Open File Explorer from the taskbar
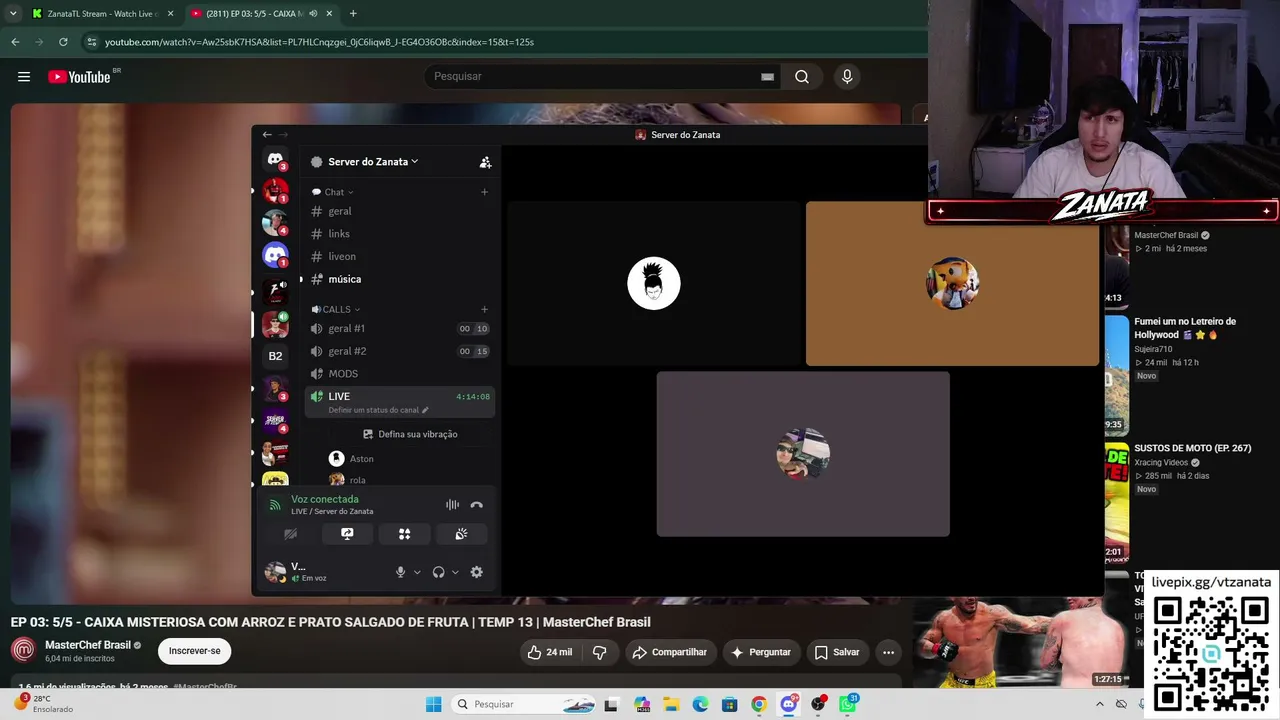This screenshot has width=1280, height=720. 671,704
